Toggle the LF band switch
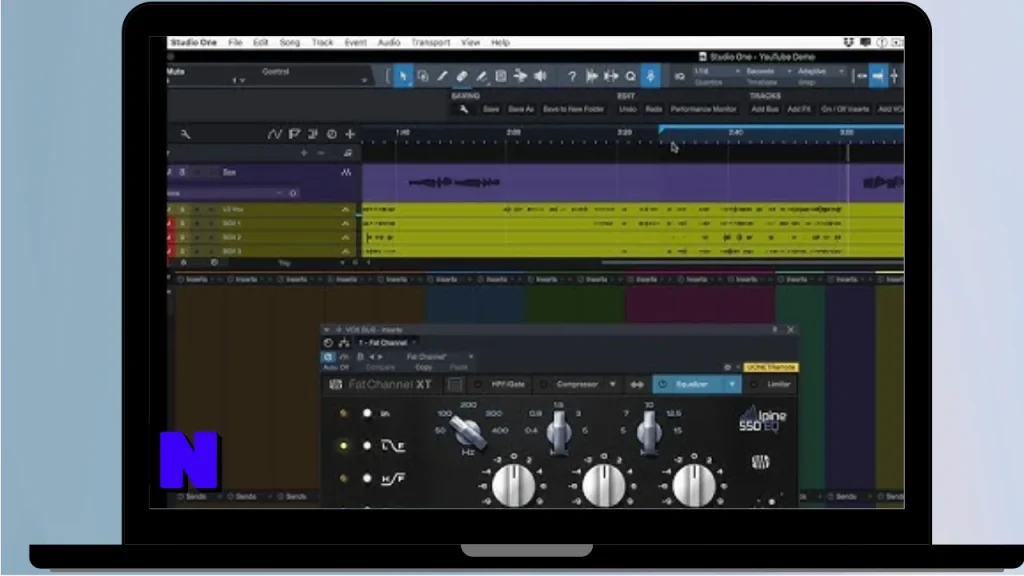Image resolution: width=1024 pixels, height=576 pixels. (367, 446)
